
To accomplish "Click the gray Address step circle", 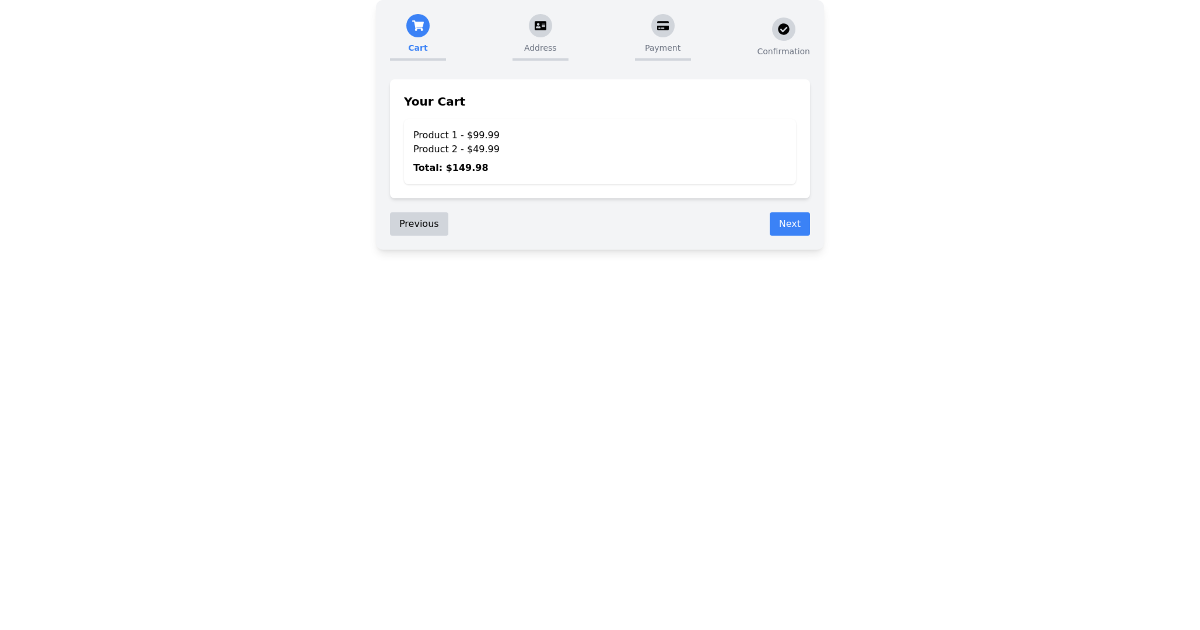I will click(x=540, y=25).
